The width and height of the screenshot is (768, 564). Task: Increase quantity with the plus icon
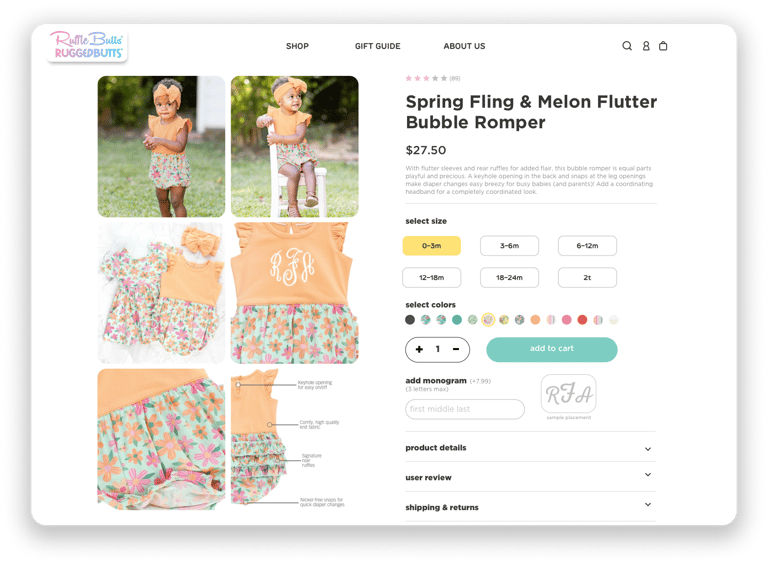419,349
